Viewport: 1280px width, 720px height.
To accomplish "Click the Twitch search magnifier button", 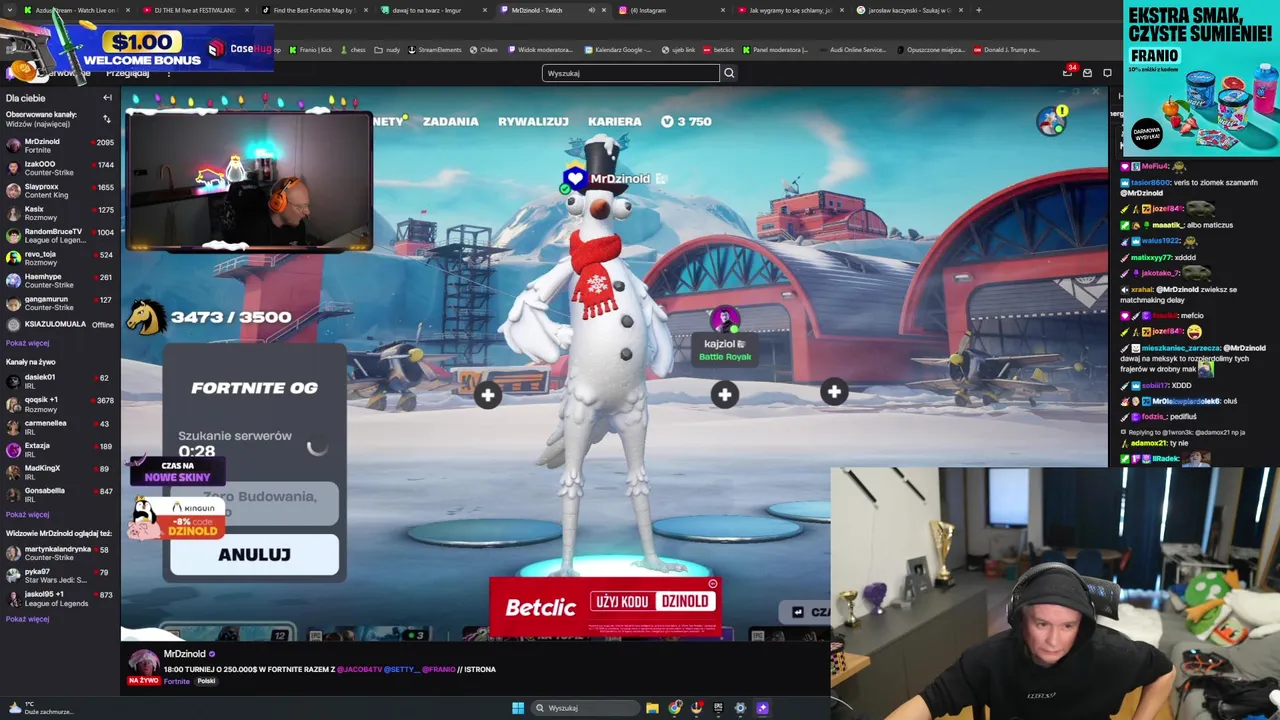I will click(x=729, y=73).
